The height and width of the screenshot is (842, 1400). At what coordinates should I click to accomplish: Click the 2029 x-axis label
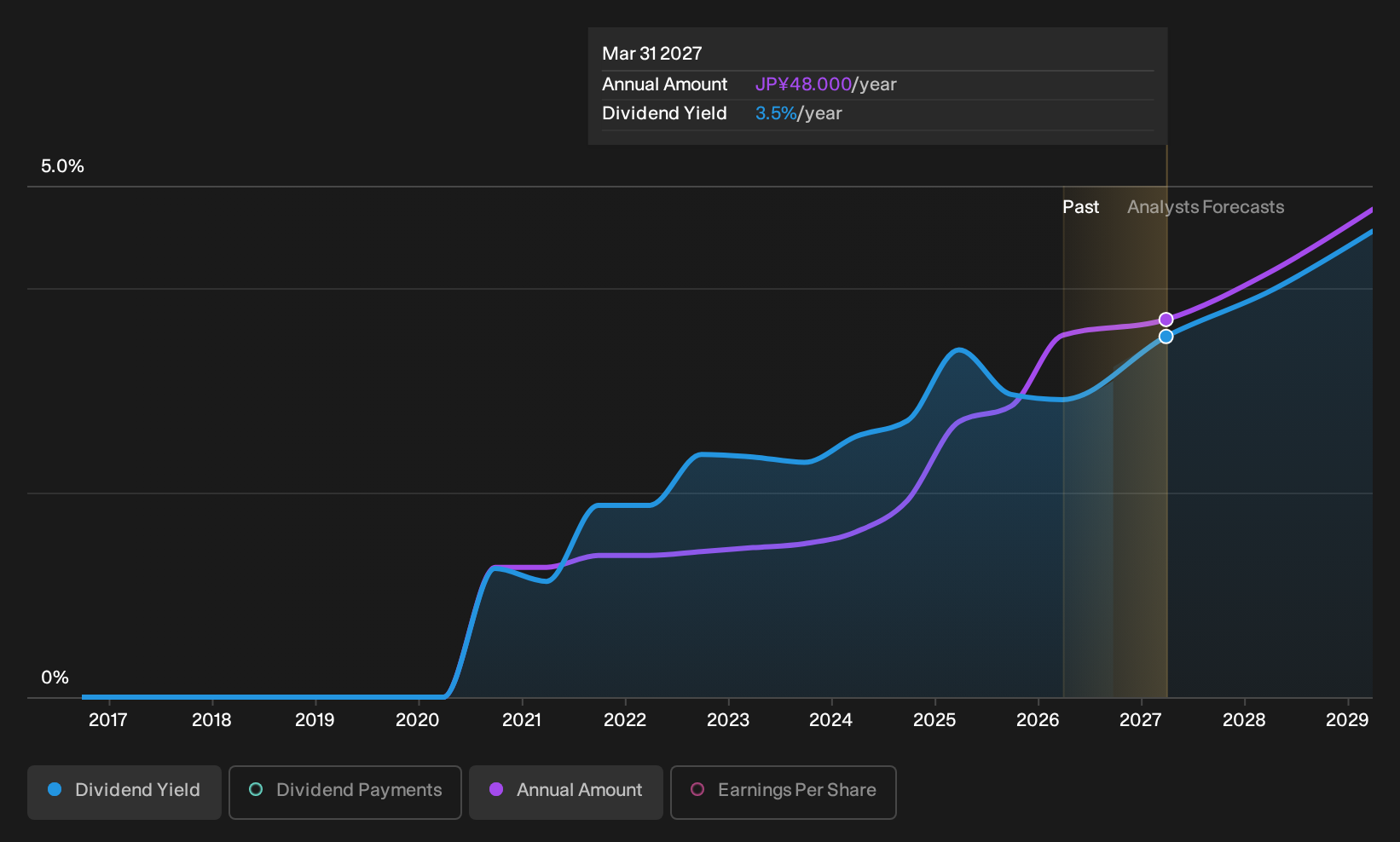[x=1347, y=720]
